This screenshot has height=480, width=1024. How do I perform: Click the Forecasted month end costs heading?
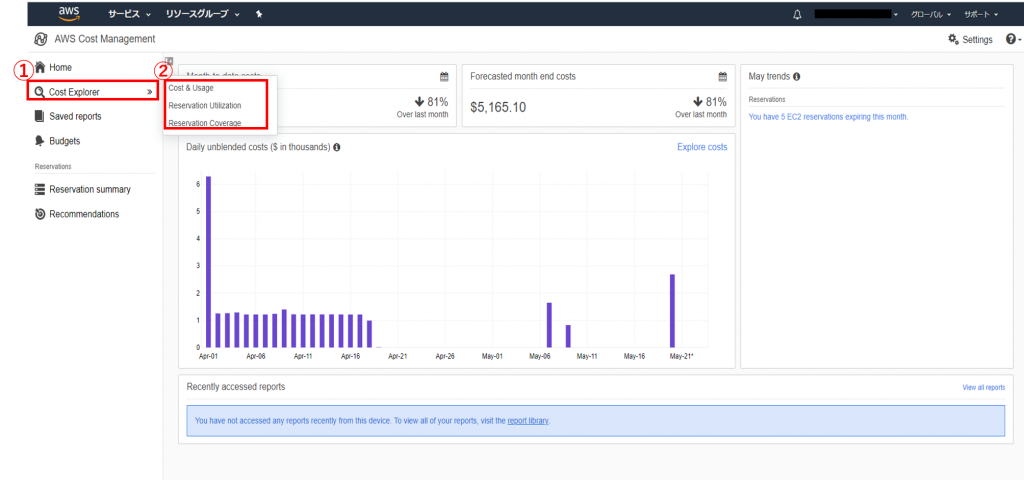[x=523, y=76]
